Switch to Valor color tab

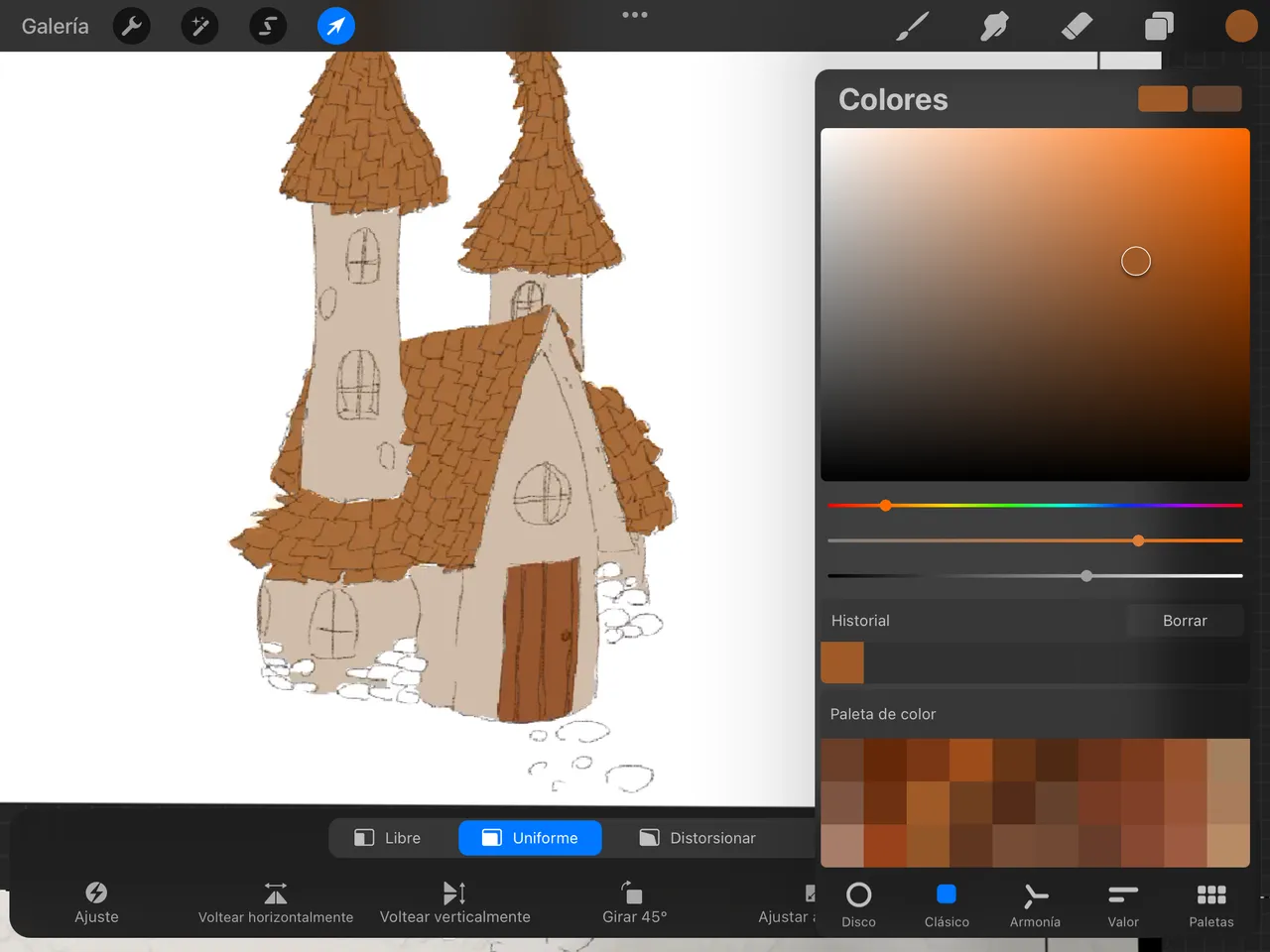[1123, 905]
